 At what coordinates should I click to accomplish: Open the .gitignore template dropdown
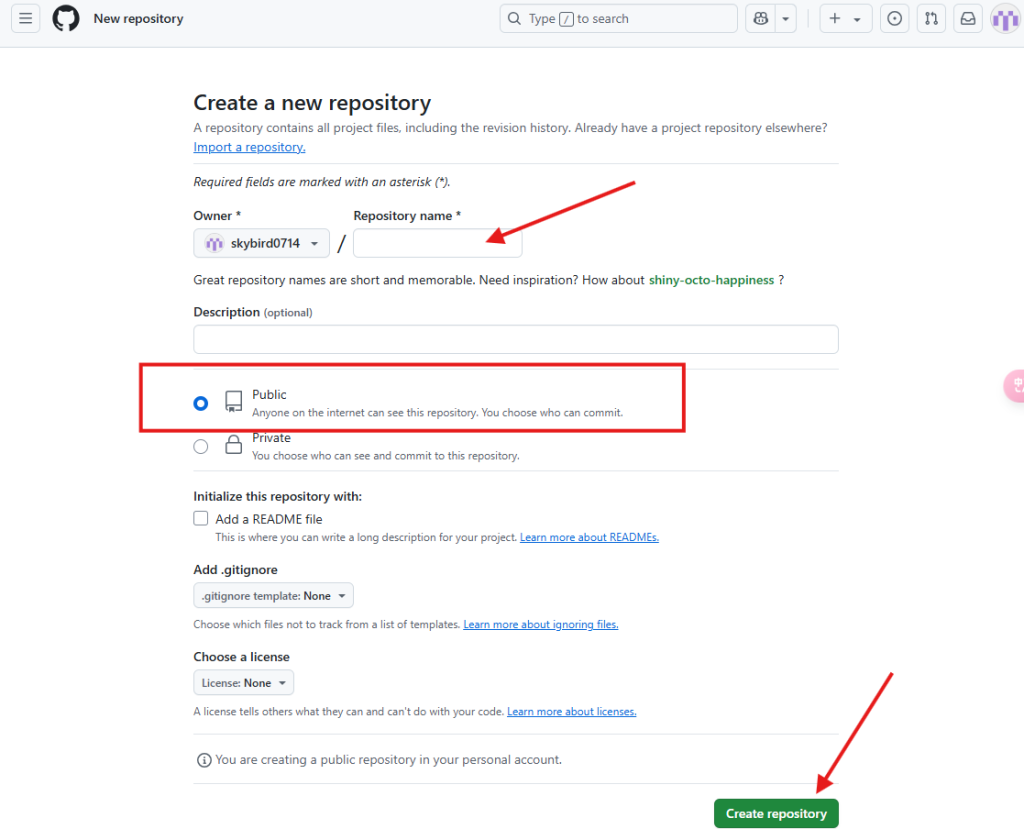coord(274,596)
